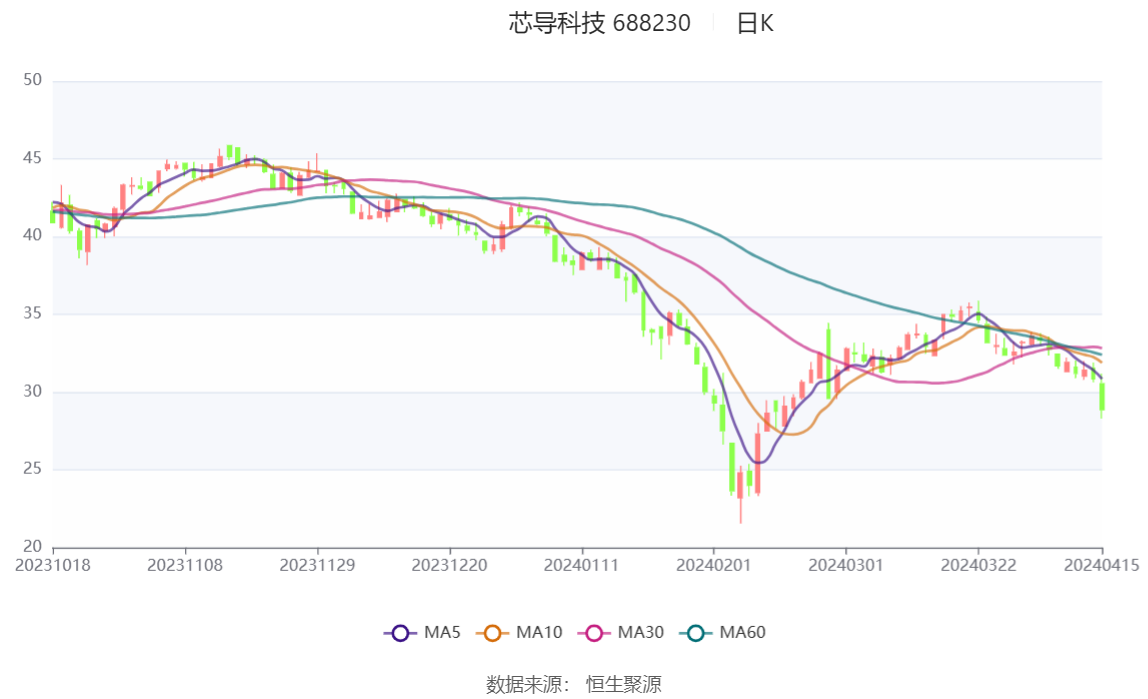Click the 20240301 date label on the x-axis
This screenshot has height=699, width=1148.
pyautogui.click(x=846, y=565)
